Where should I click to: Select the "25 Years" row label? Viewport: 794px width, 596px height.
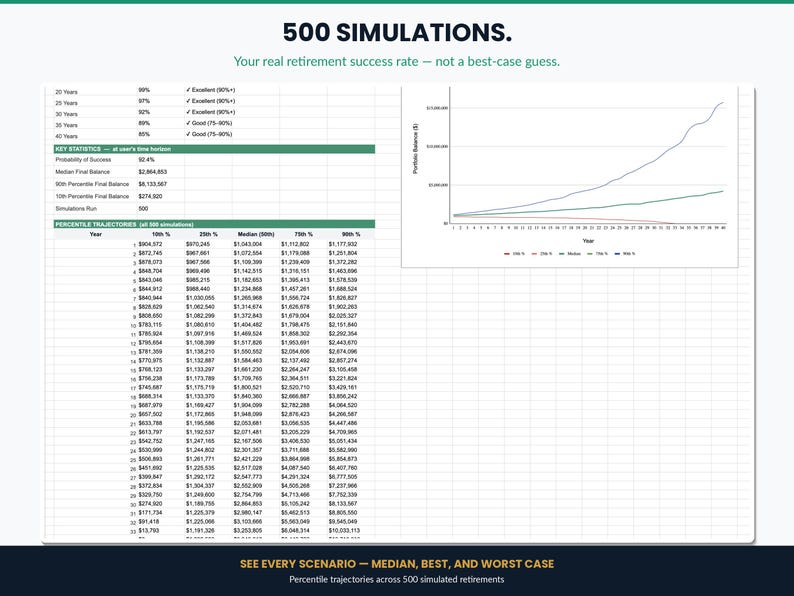click(66, 103)
